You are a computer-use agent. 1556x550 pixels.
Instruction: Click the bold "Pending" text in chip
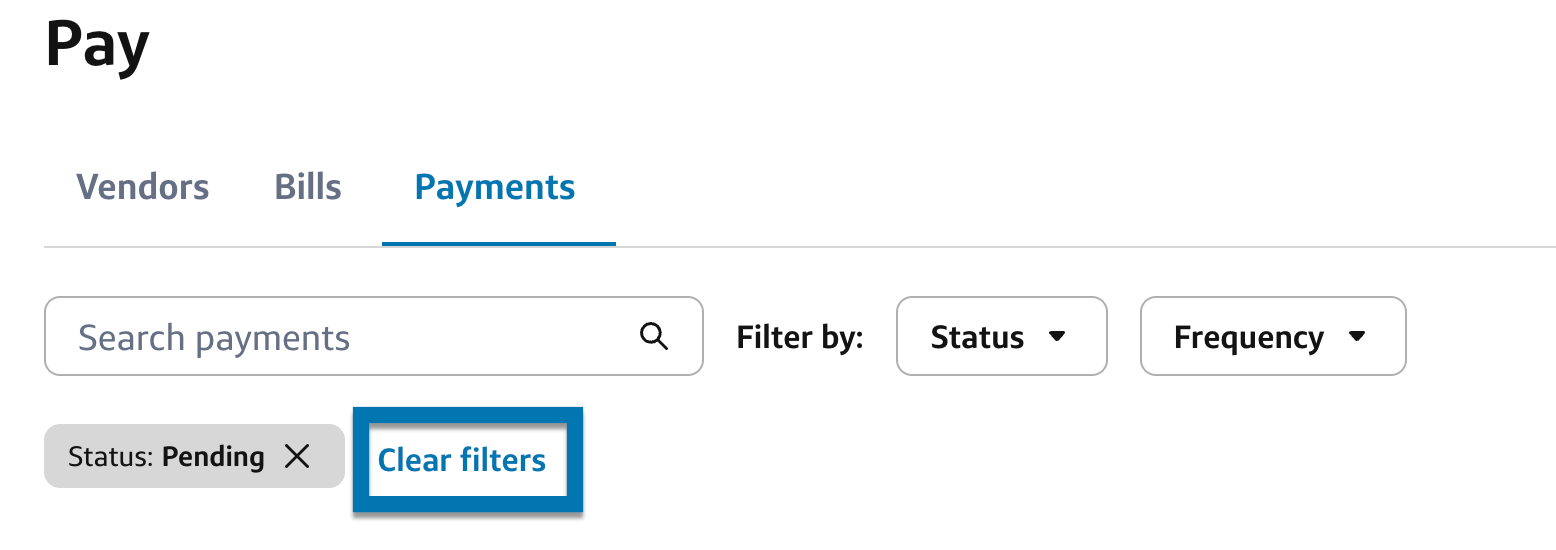(x=213, y=457)
